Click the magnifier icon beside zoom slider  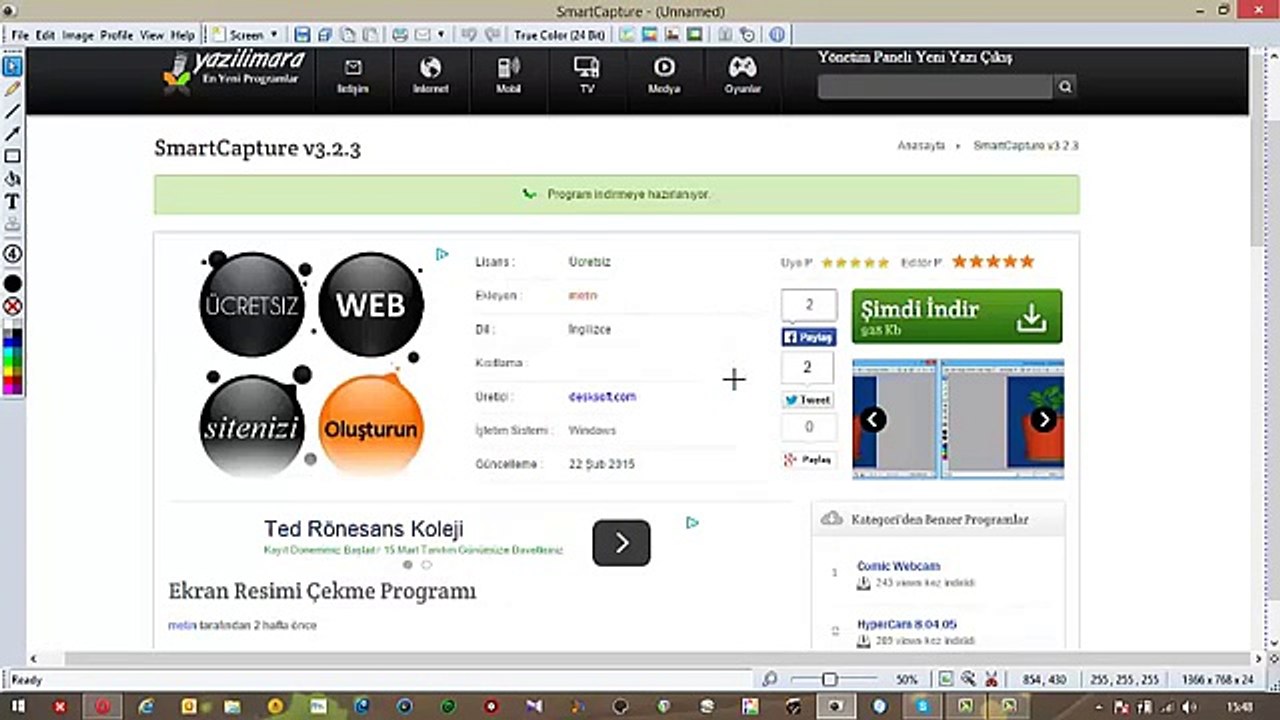pos(769,679)
